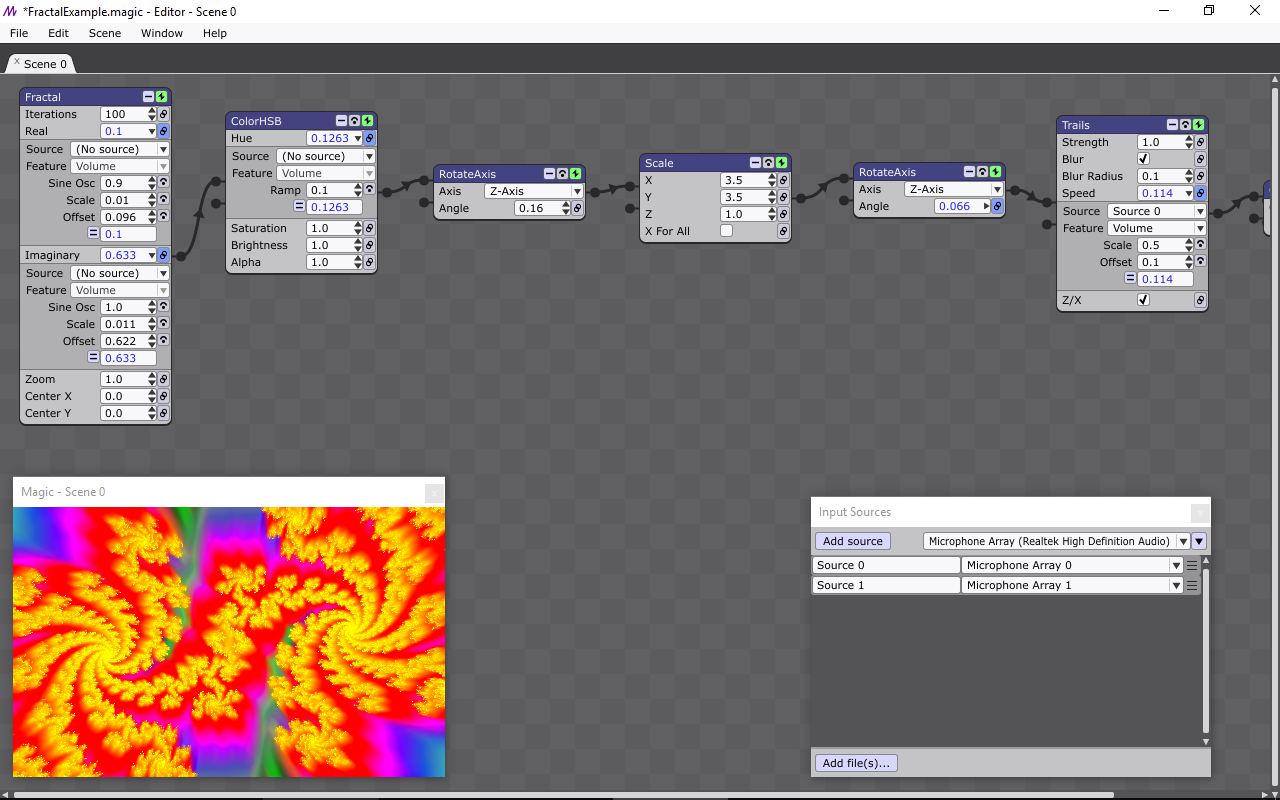Screen dimensions: 1280x800
Task: Enable the X For All checkbox in Scale
Action: click(x=726, y=231)
